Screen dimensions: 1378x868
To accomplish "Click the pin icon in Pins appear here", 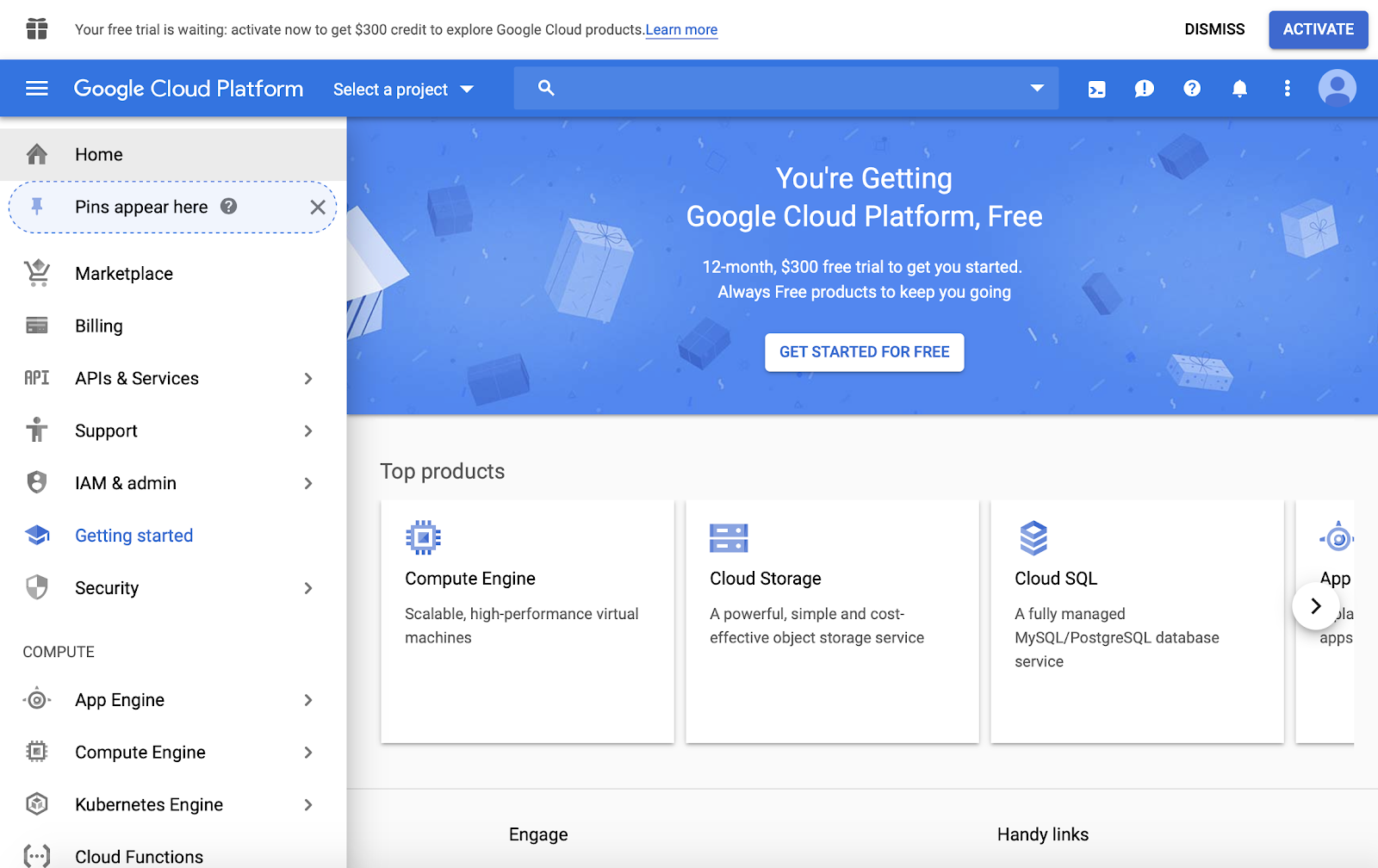I will [x=37, y=207].
